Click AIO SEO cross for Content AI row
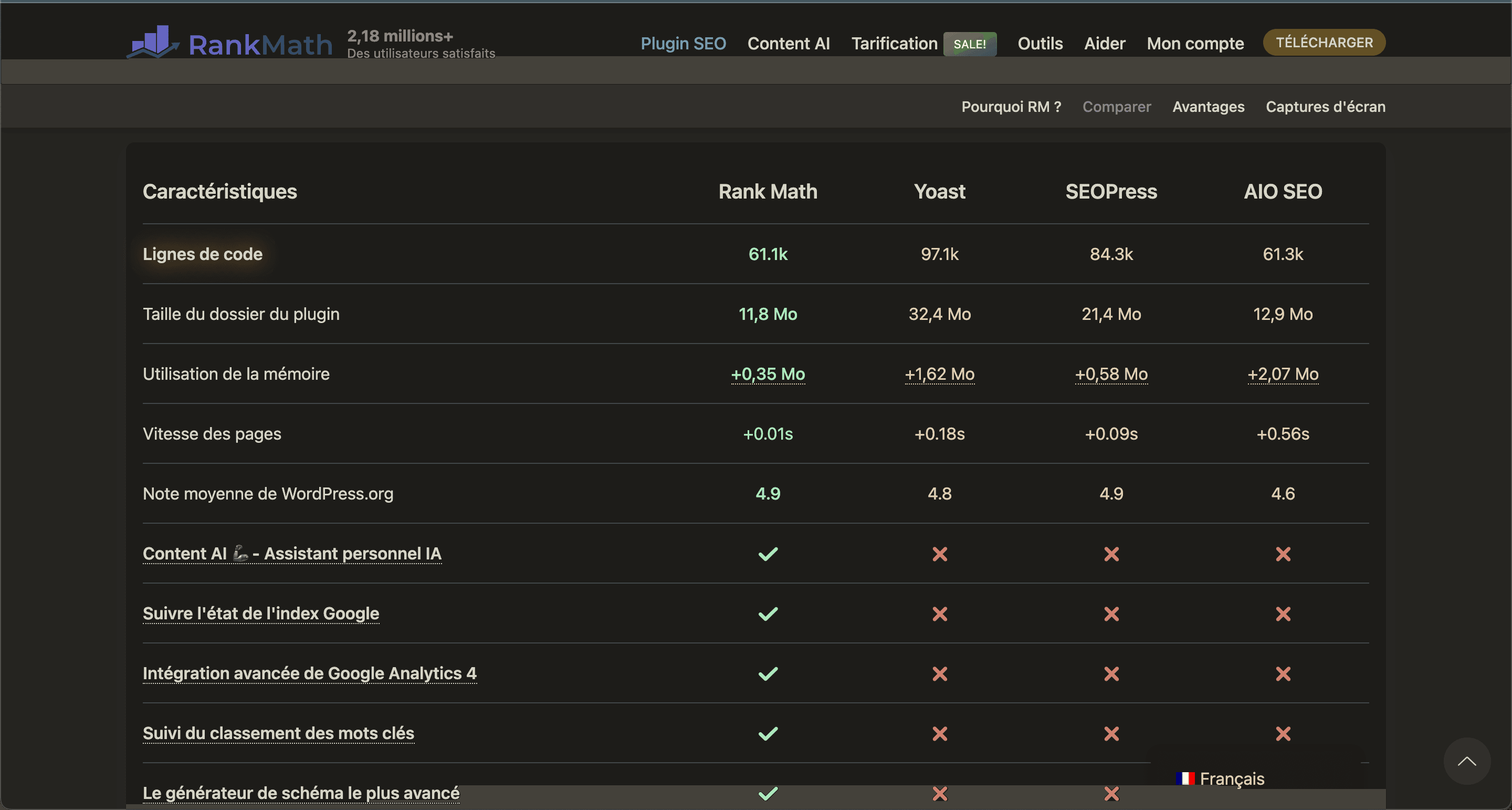 1283,554
